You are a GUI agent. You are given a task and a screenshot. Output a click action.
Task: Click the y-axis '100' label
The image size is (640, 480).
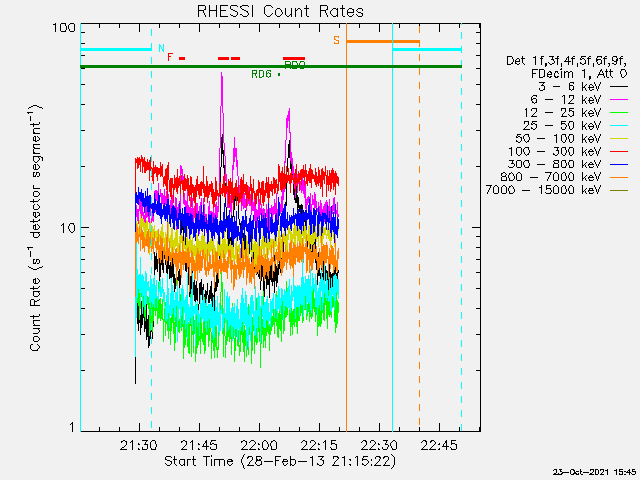coord(64,28)
